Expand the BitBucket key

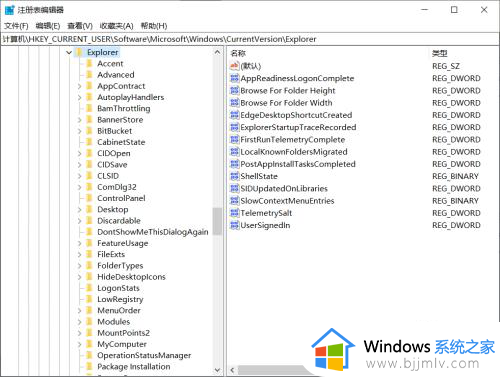tap(79, 131)
